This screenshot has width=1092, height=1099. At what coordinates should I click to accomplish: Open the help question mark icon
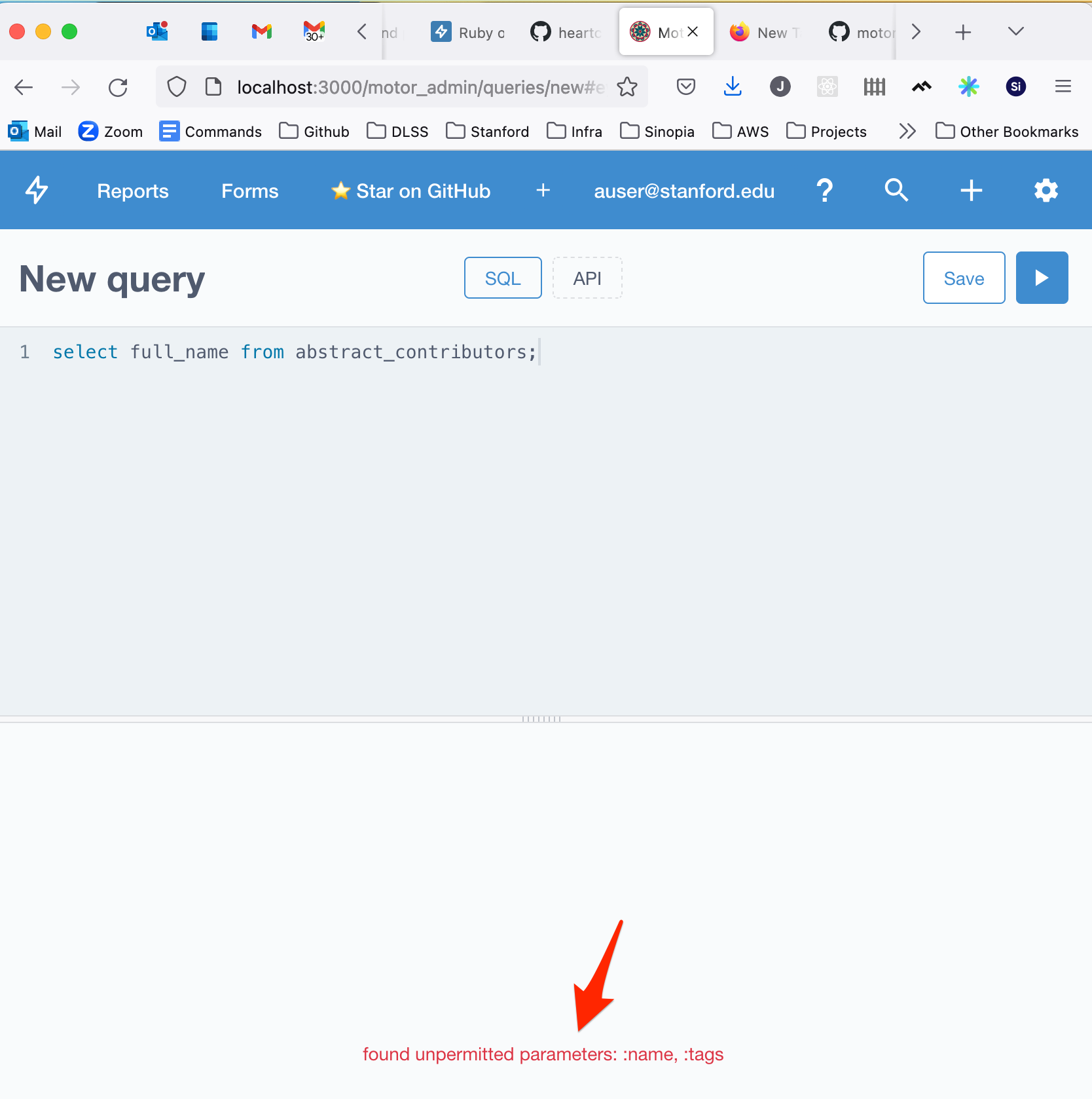[x=825, y=191]
